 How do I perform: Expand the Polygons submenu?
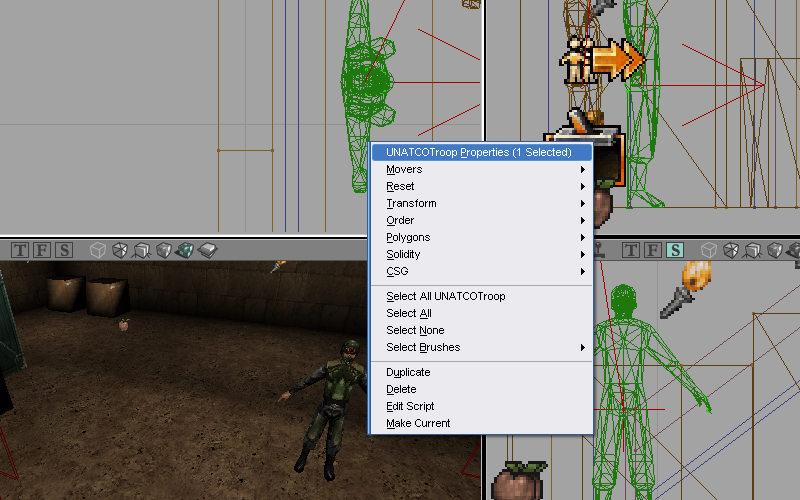(482, 237)
